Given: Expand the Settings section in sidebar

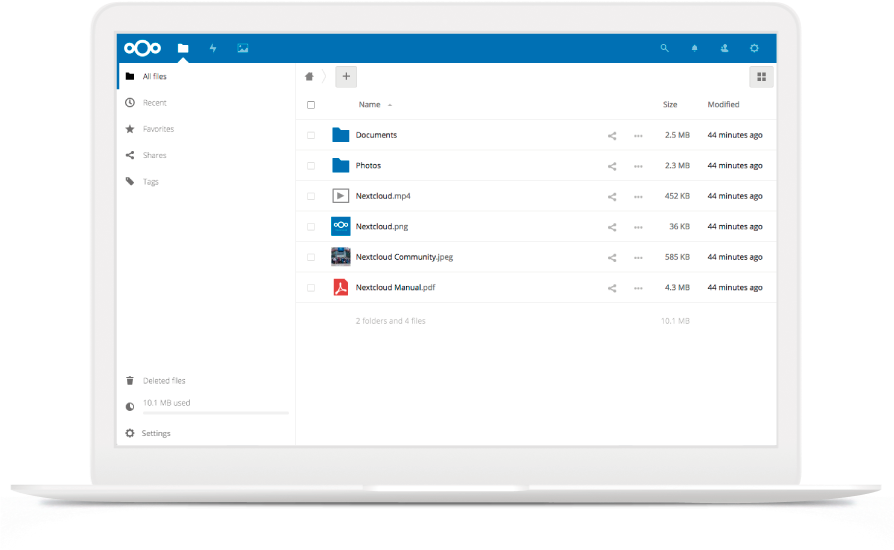Looking at the screenshot, I should 156,433.
